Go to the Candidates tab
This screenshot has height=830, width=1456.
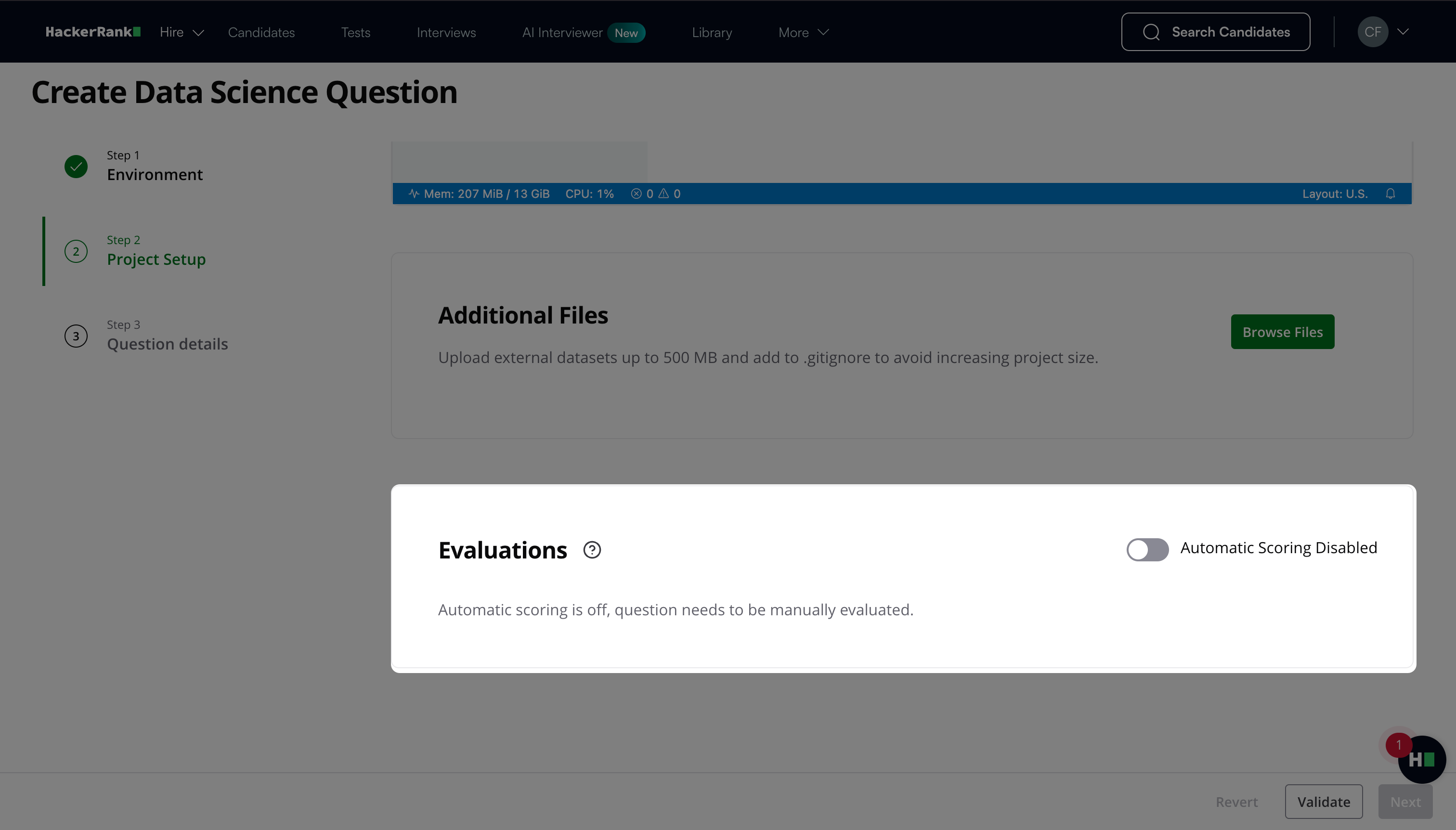click(261, 32)
